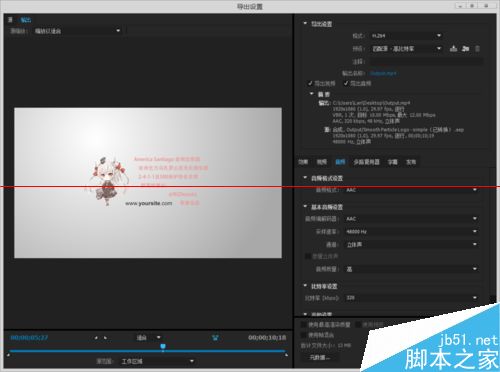Image resolution: width=500 pixels, height=372 pixels.
Task: Open the Sample Rate dropdown 48000 Hz
Action: tap(412, 231)
